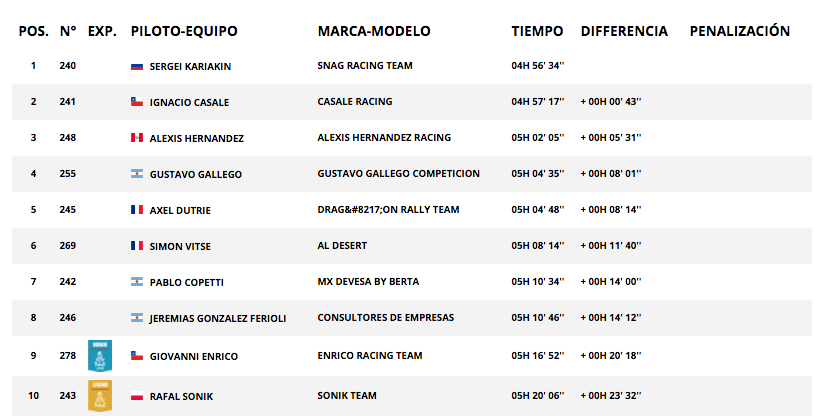Viewport: 830px width, 416px height.
Task: Click the Polish flag beside Rafal Sonik
Action: click(x=137, y=396)
